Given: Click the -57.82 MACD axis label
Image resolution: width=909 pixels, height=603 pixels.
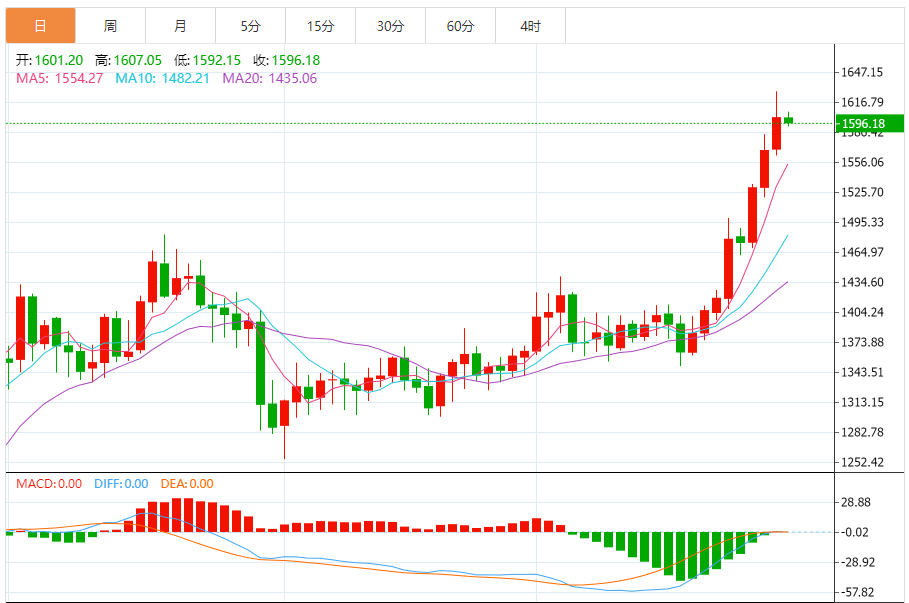Looking at the screenshot, I should click(857, 592).
